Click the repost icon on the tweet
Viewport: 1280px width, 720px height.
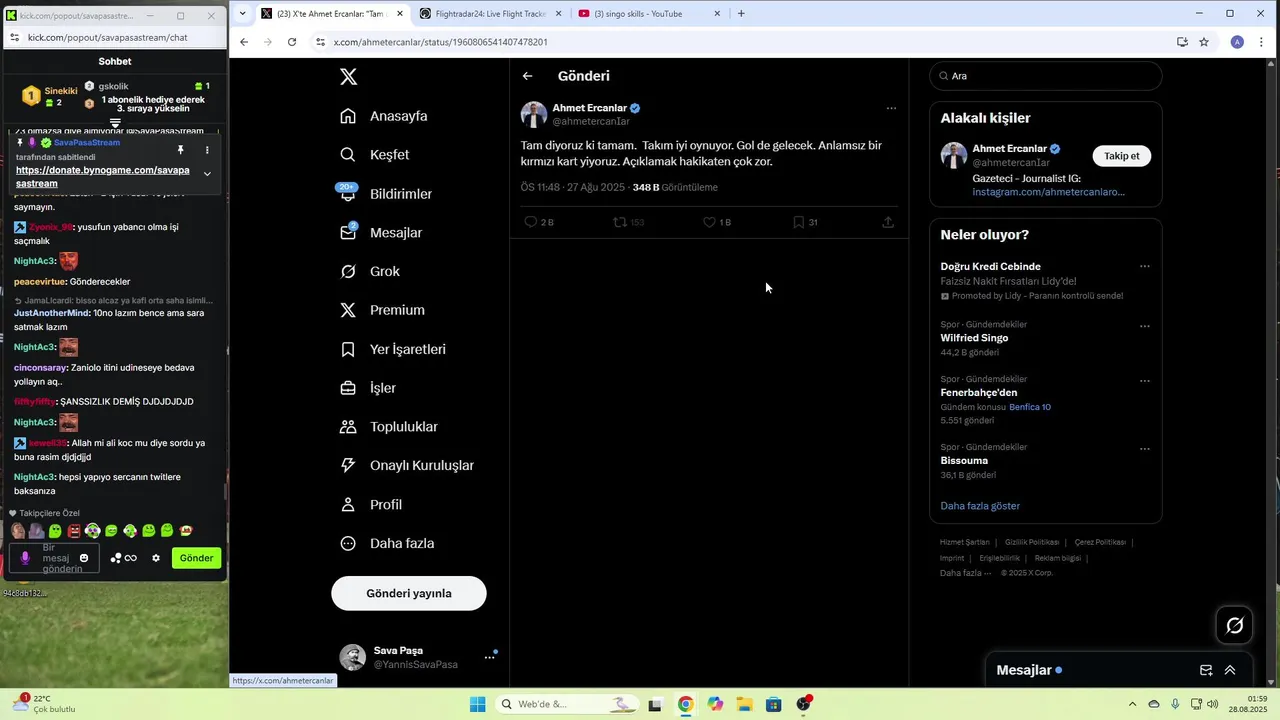620,222
